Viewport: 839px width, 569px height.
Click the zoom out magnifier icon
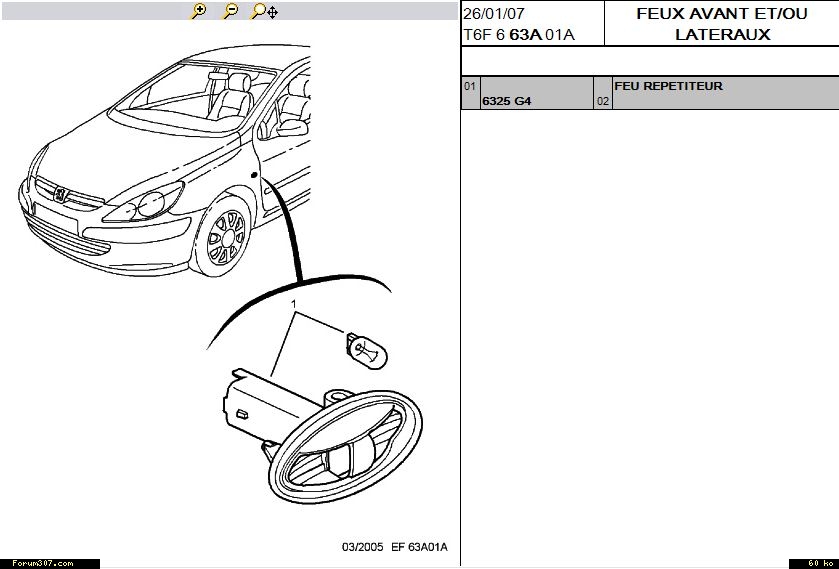(229, 11)
